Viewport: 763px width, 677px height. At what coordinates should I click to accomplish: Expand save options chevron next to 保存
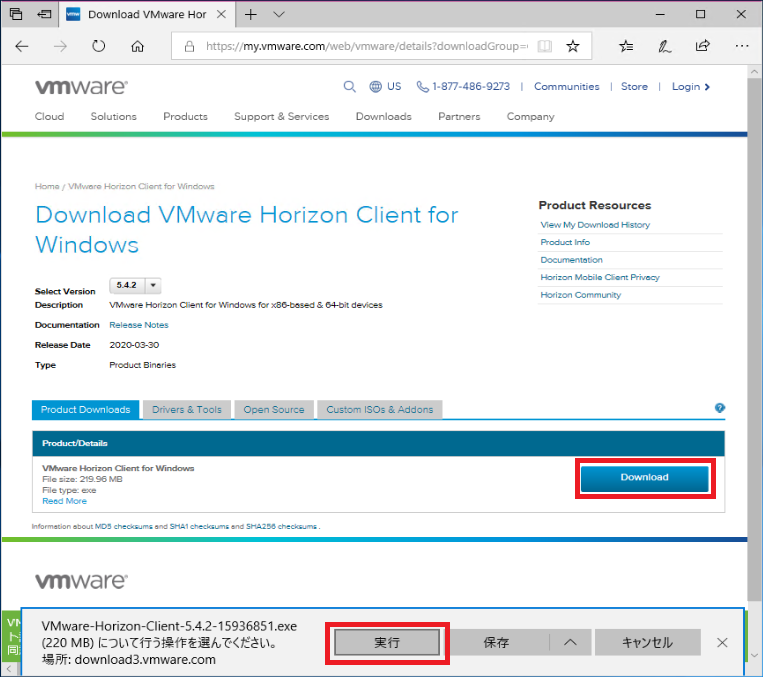point(570,642)
